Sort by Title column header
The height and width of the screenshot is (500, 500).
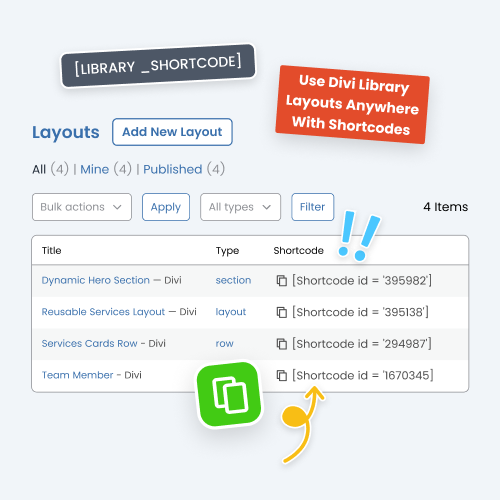[x=51, y=250]
